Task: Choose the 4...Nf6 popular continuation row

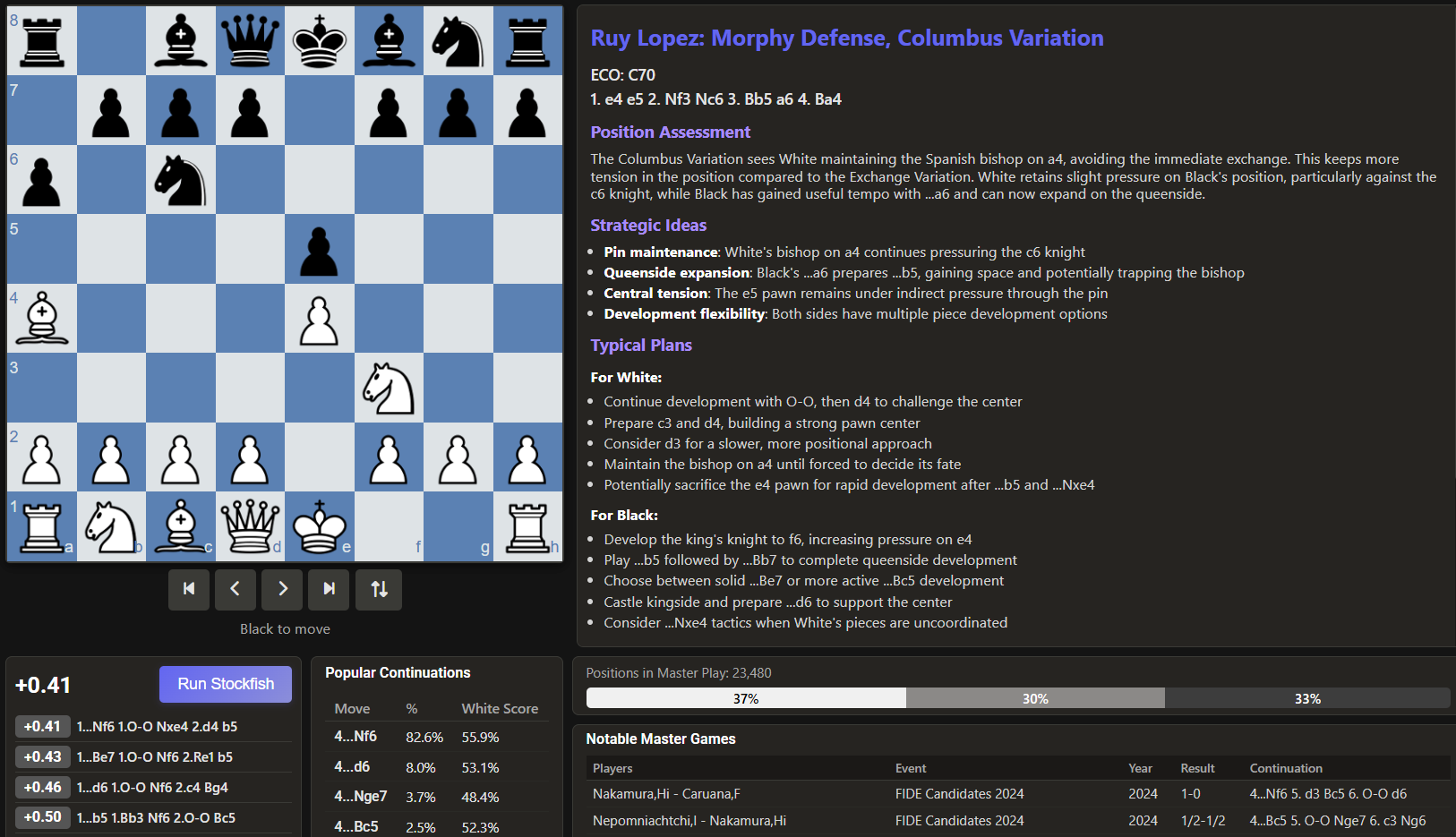Action: click(x=435, y=737)
